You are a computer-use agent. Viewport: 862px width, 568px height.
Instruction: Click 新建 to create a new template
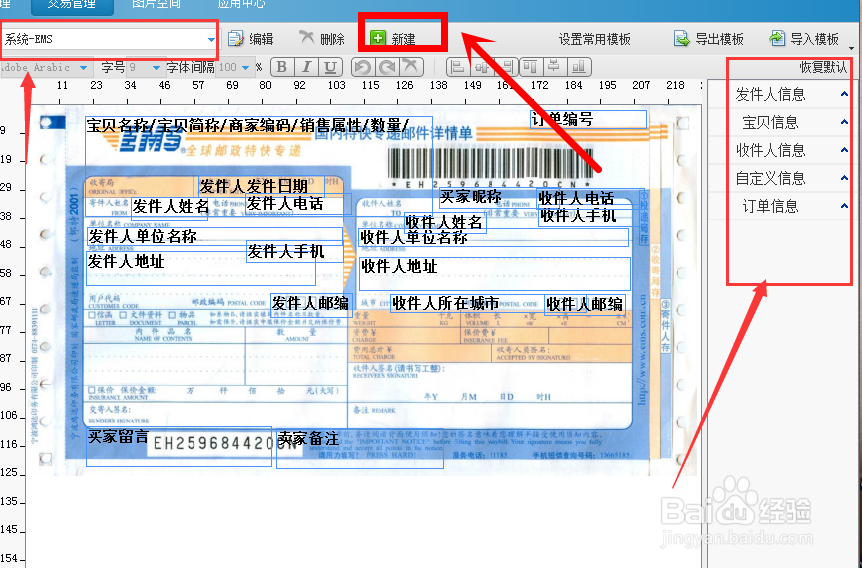pyautogui.click(x=393, y=39)
